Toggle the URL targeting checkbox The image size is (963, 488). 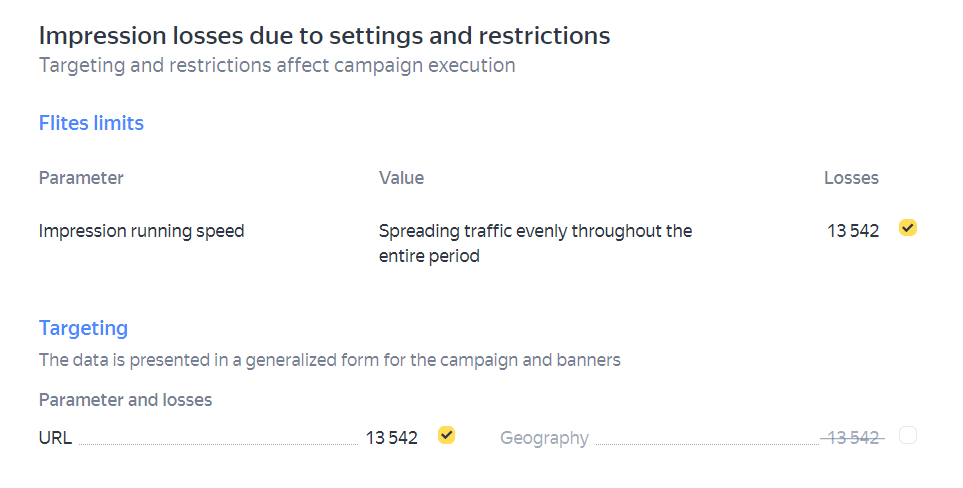[446, 435]
